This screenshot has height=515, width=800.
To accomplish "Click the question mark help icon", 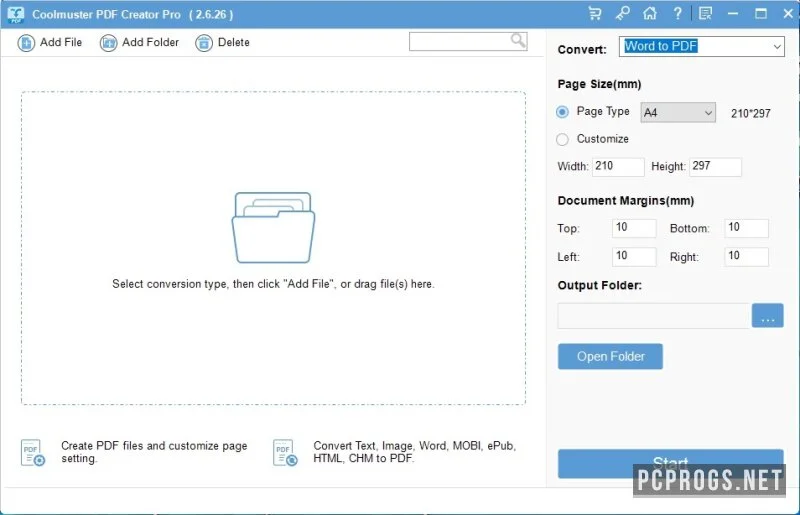I will [678, 13].
